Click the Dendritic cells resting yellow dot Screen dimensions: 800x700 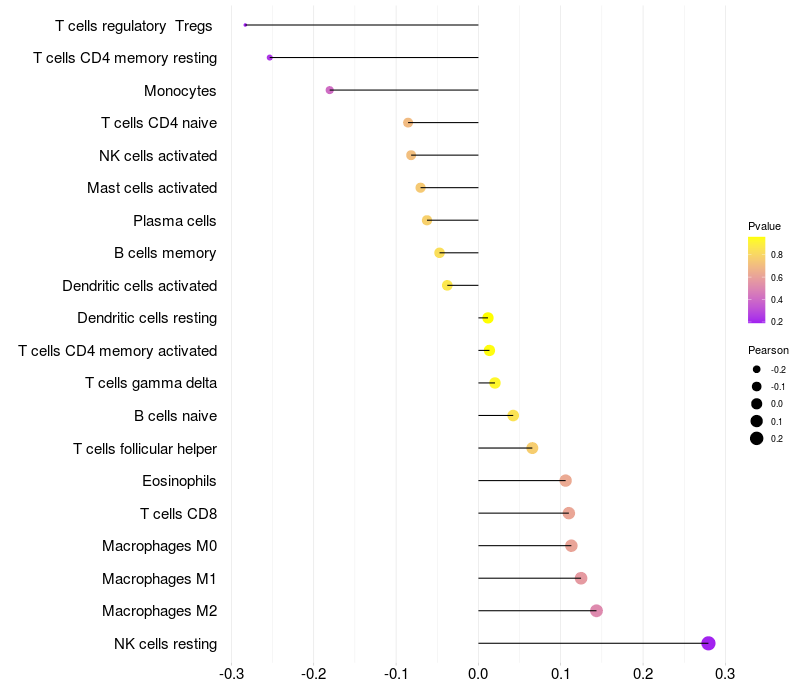(488, 318)
